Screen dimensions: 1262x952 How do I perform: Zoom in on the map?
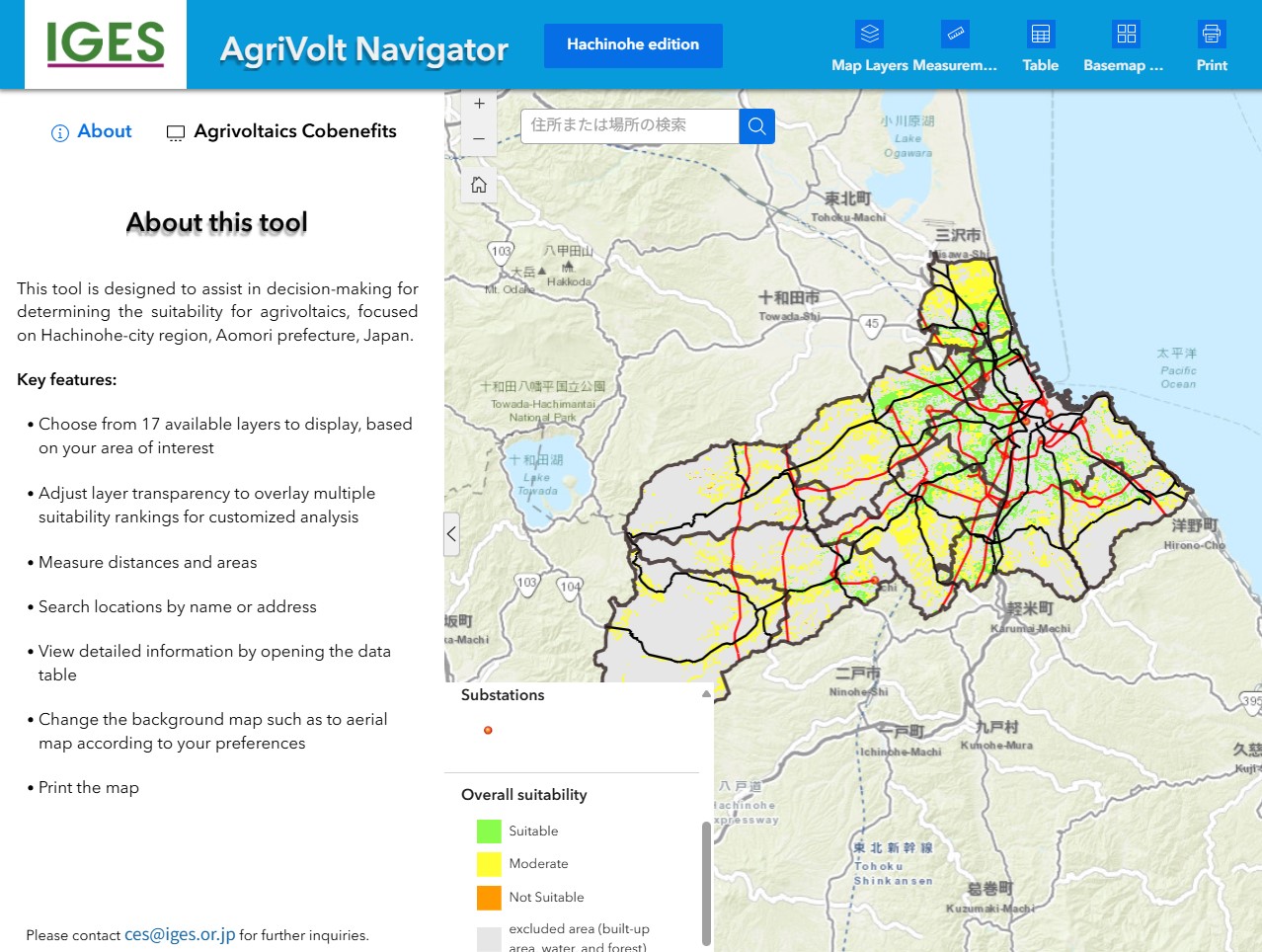tap(479, 104)
